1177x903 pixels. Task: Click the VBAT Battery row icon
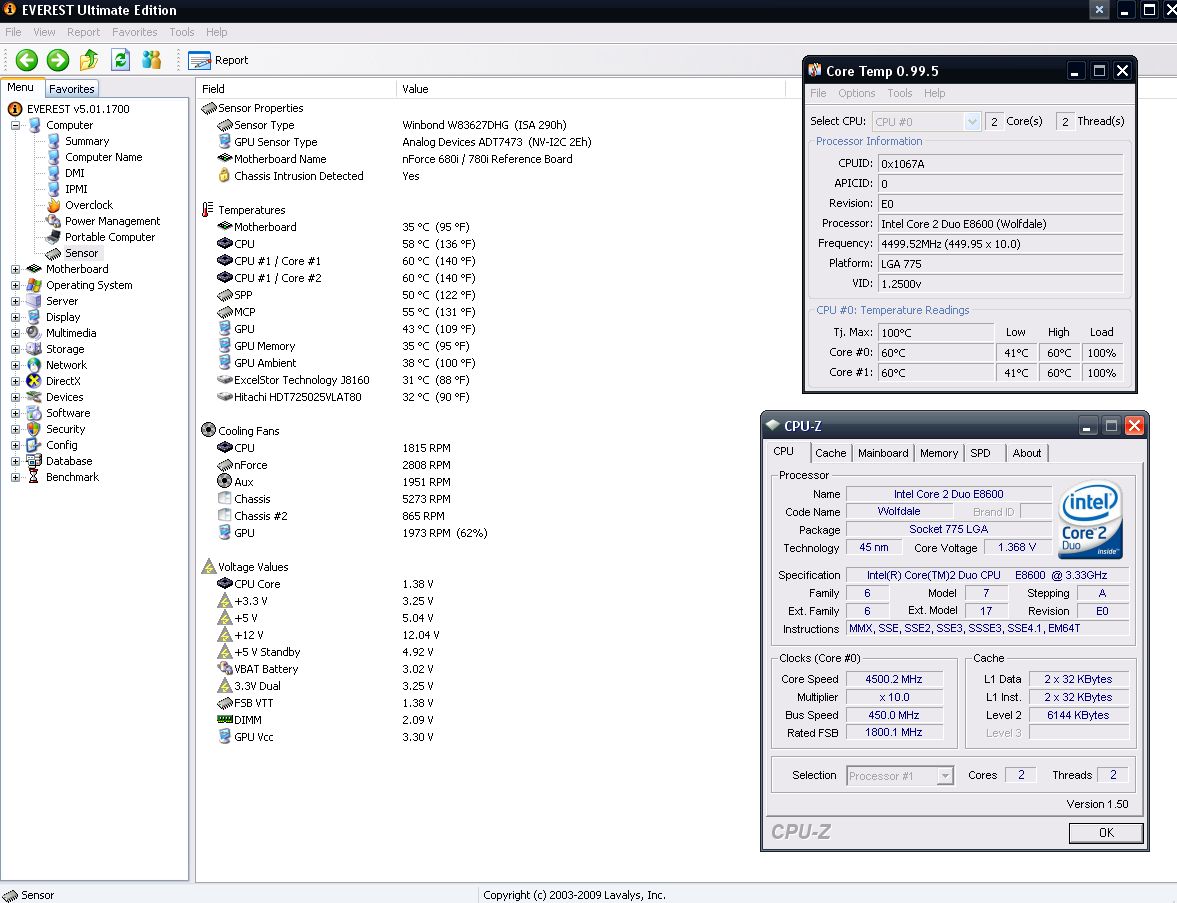click(x=224, y=668)
